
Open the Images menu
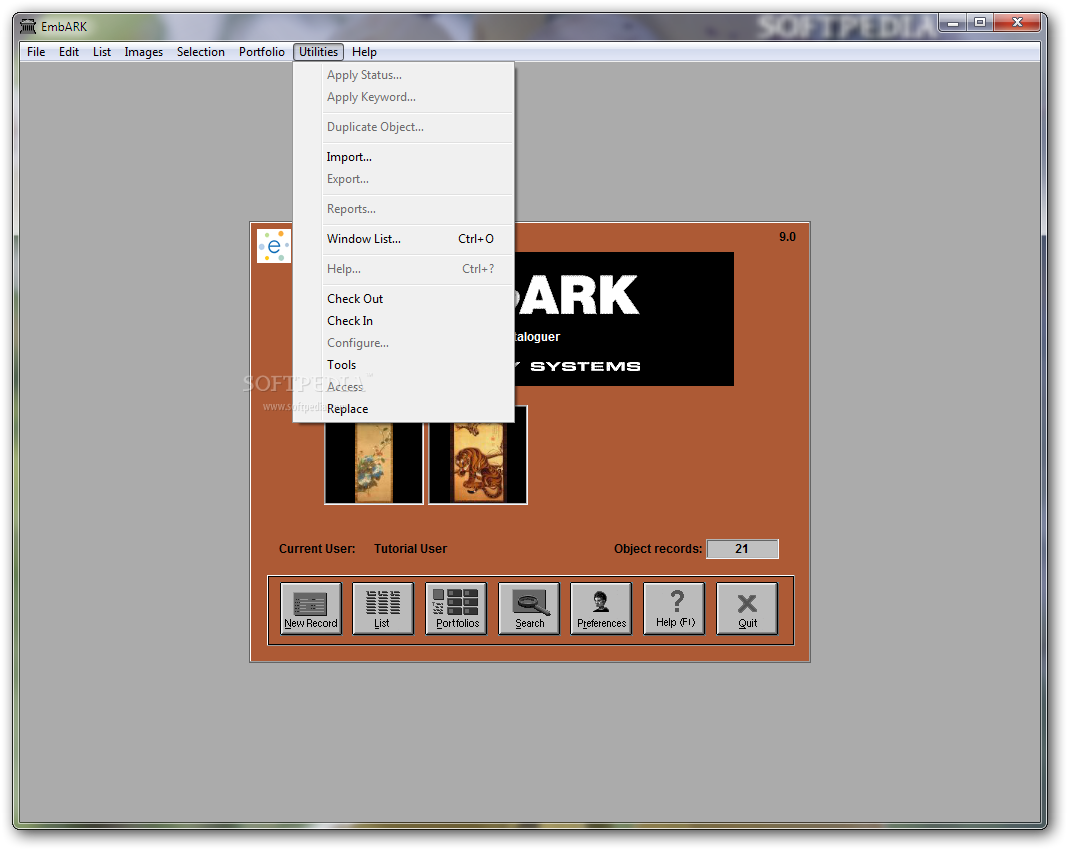pyautogui.click(x=144, y=52)
